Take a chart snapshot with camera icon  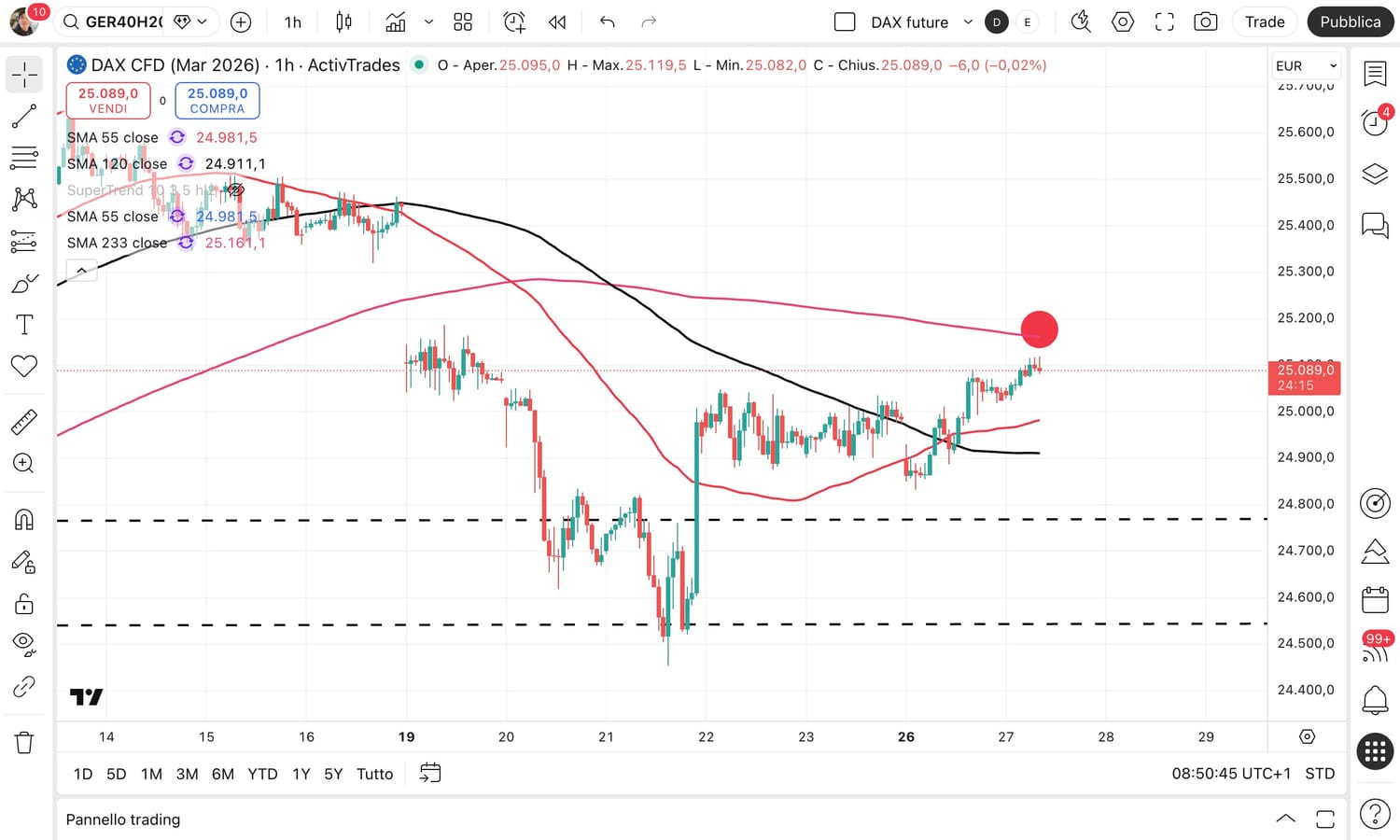click(1206, 21)
